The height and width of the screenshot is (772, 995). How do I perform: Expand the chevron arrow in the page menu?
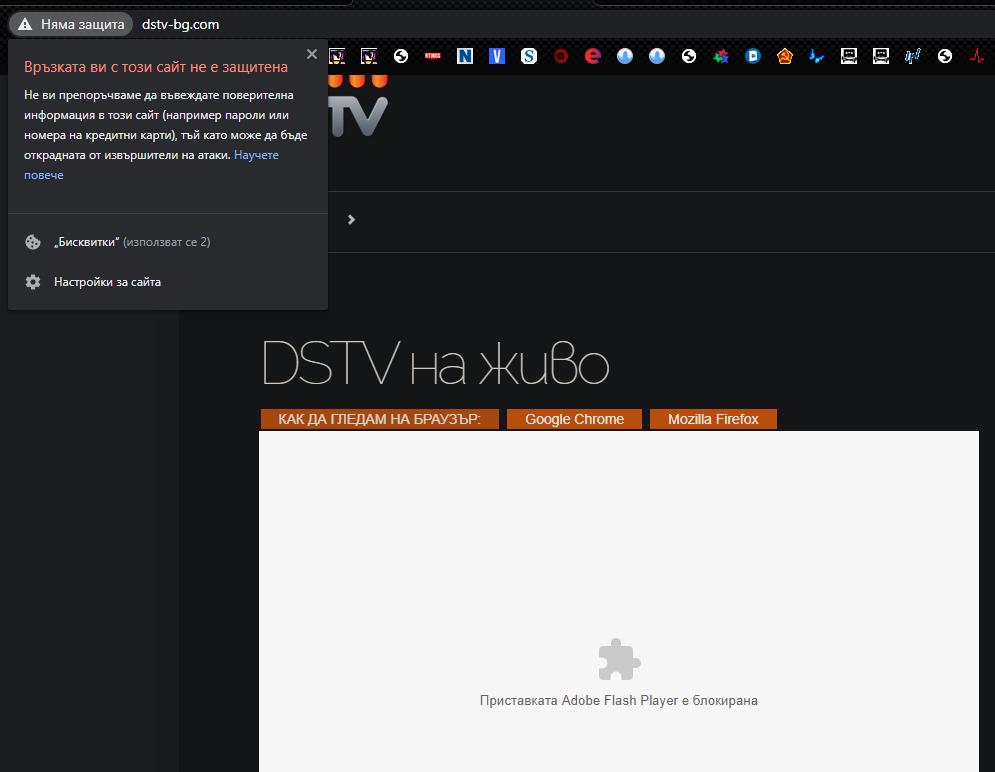351,219
